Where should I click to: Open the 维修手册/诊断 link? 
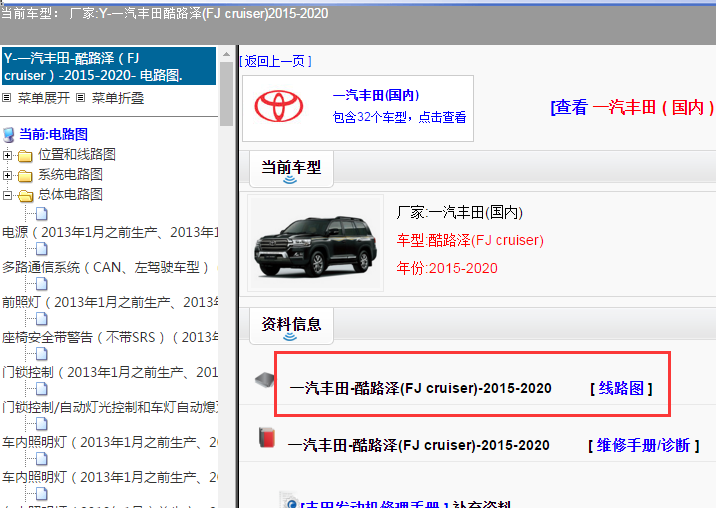(x=643, y=445)
